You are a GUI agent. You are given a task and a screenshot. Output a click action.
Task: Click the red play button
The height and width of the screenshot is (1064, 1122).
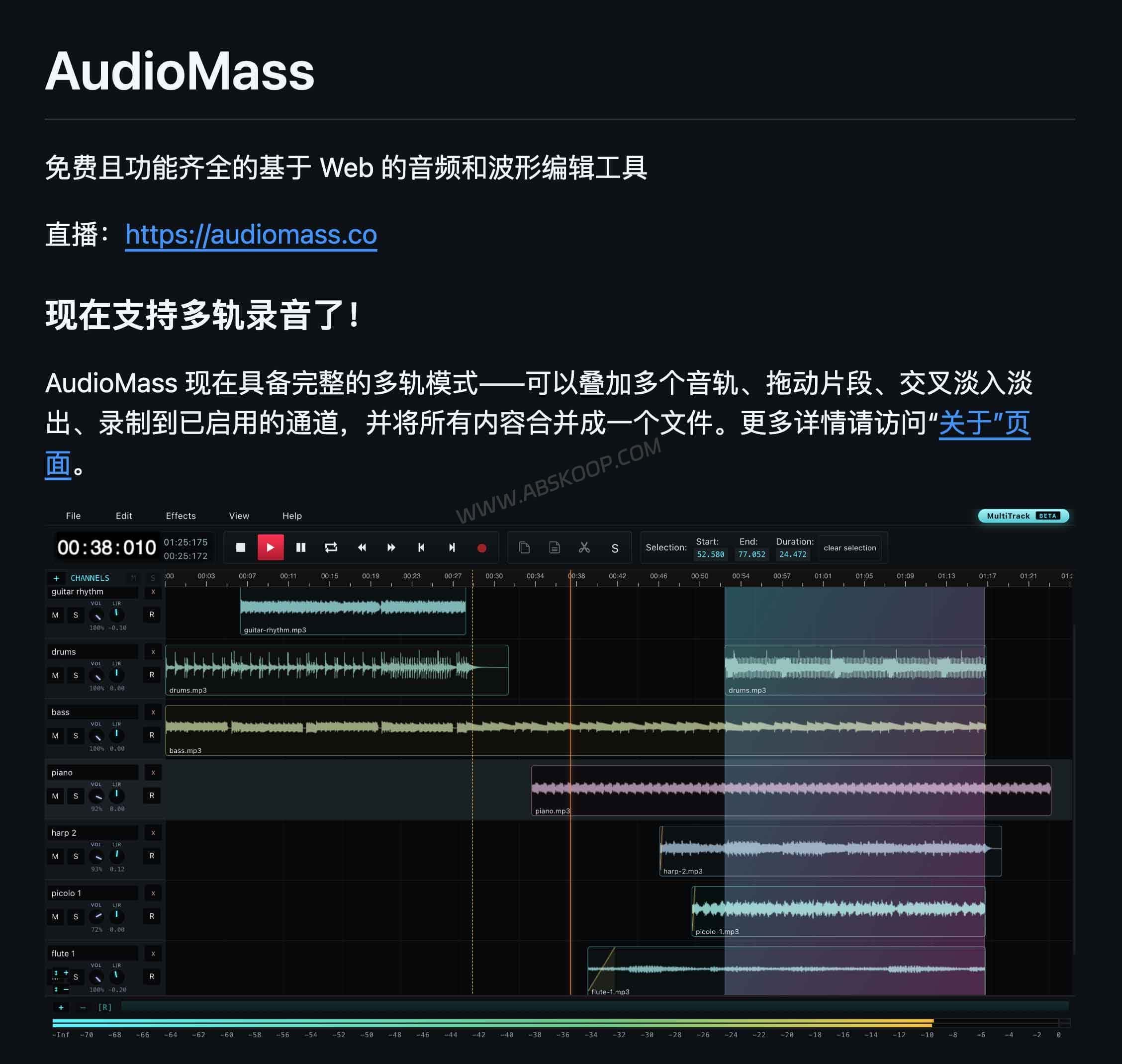(271, 547)
